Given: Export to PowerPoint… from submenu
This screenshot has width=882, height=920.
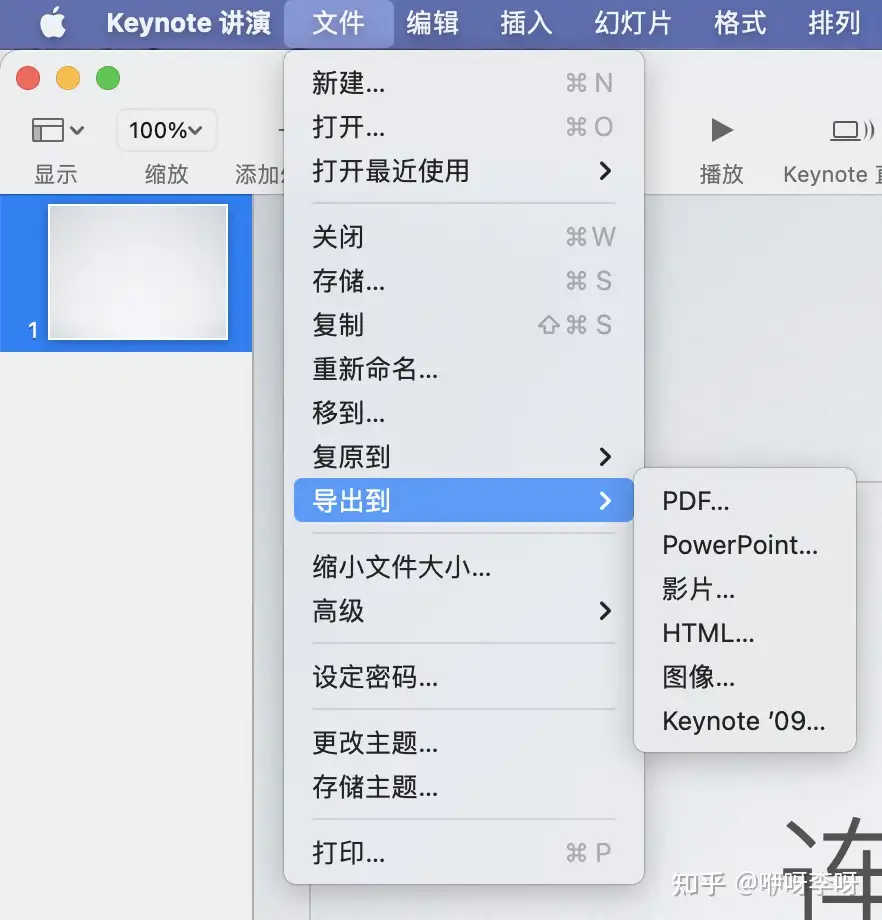Looking at the screenshot, I should point(745,545).
